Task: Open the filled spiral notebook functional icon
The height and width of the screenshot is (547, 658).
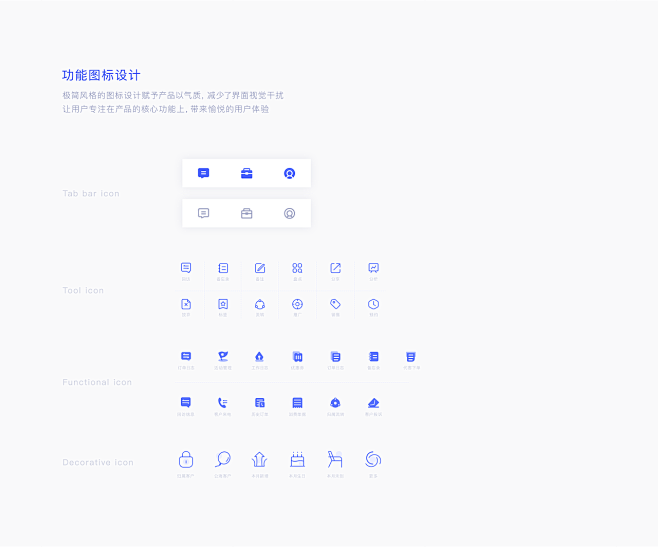Action: click(x=373, y=356)
